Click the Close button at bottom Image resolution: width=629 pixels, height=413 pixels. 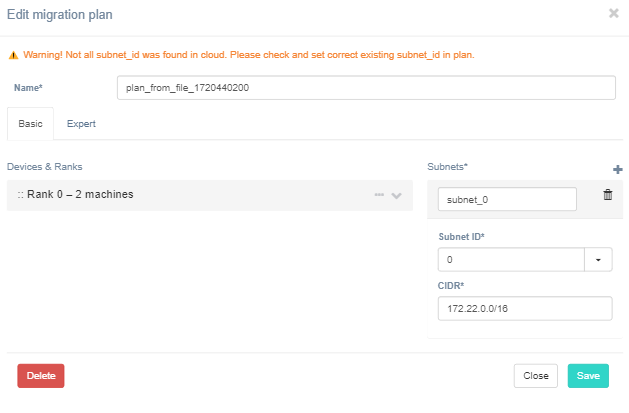tap(535, 376)
